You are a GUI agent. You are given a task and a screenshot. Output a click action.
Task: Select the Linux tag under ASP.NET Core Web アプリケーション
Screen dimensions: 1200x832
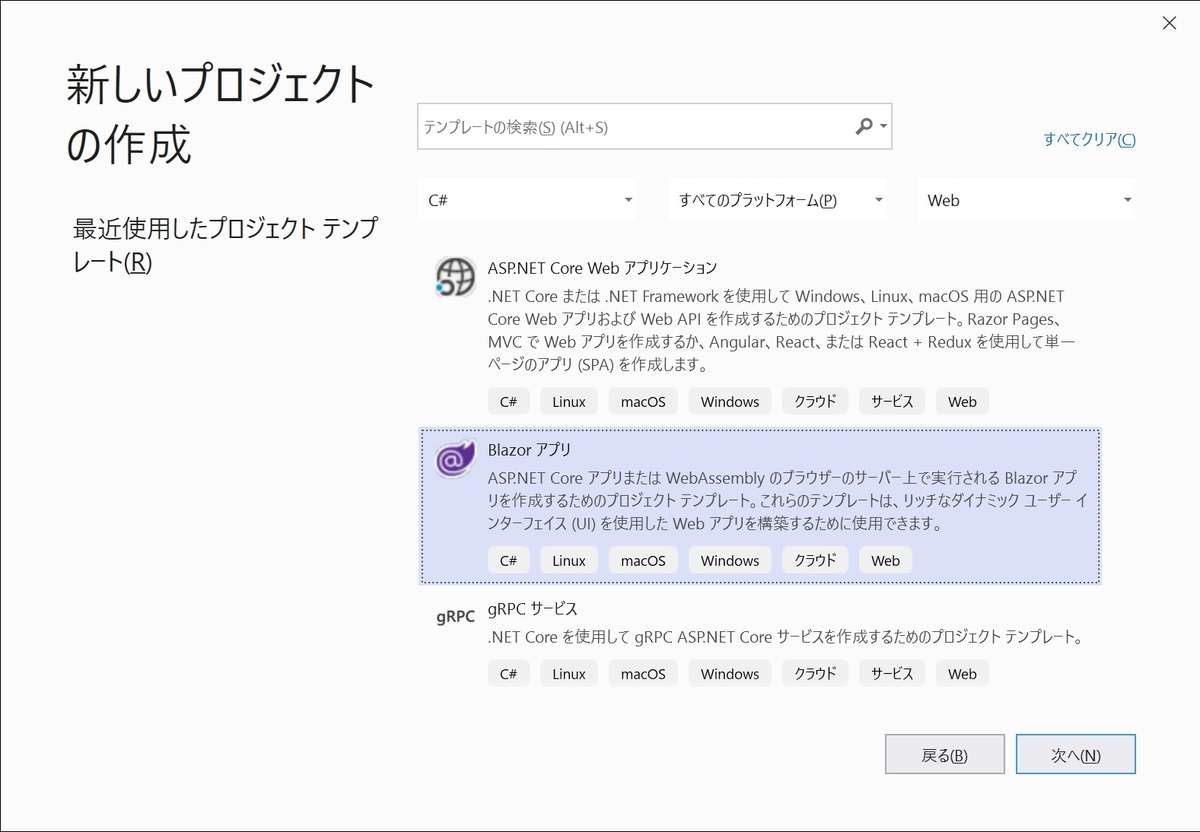tap(568, 401)
